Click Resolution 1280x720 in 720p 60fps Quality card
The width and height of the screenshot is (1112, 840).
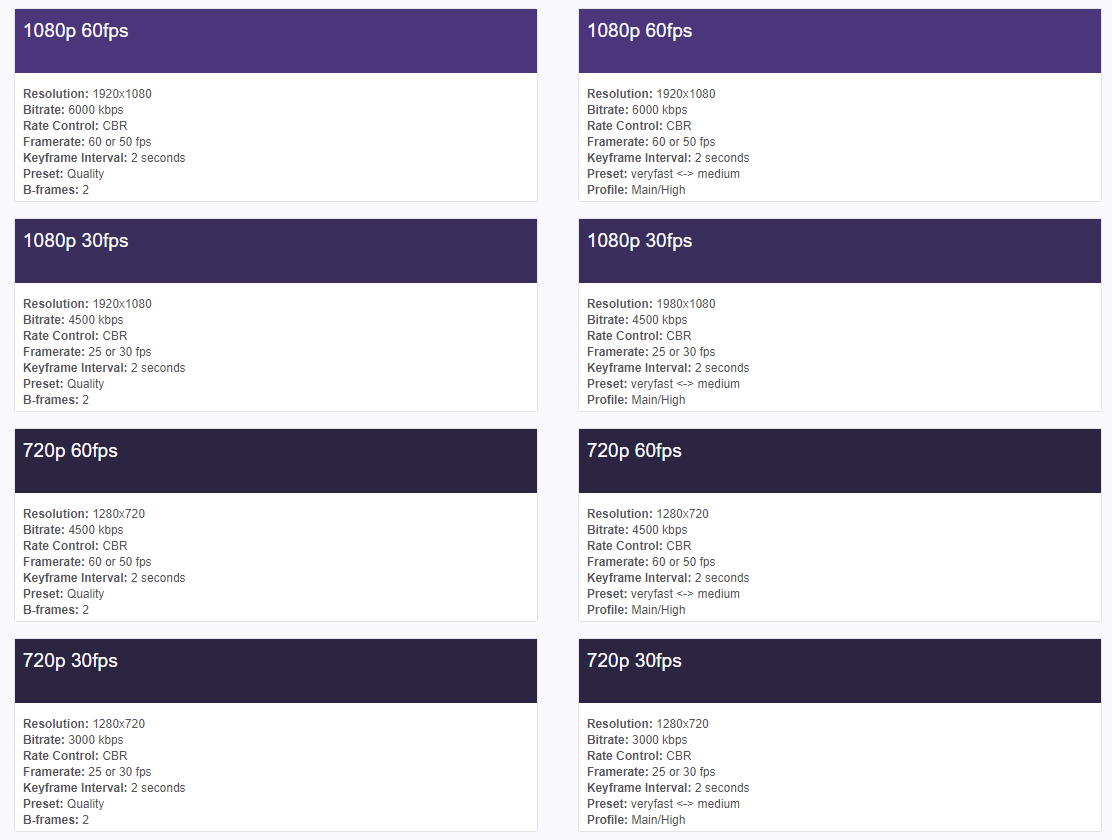coord(84,514)
